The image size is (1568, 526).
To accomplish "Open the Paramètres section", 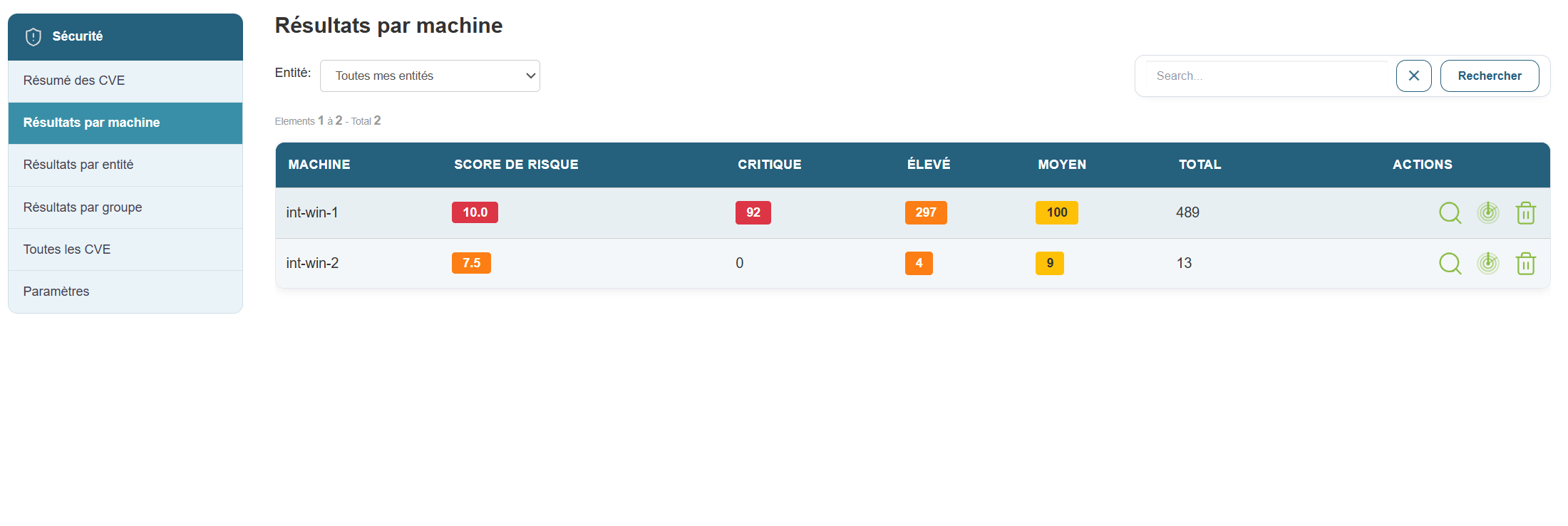I will coord(56,292).
